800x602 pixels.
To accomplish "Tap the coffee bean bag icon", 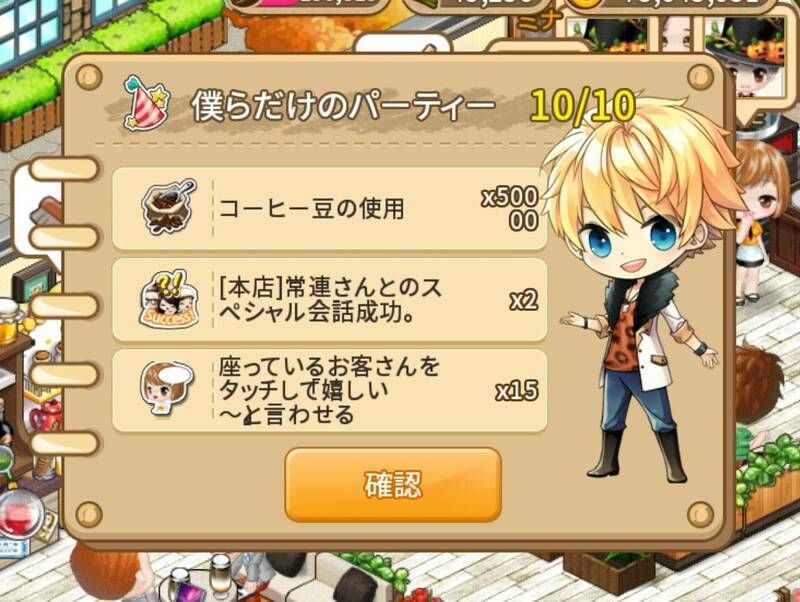I will [167, 206].
